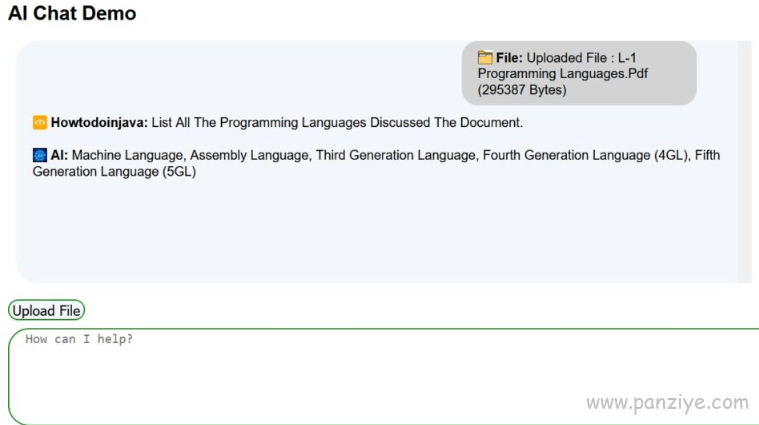The width and height of the screenshot is (759, 425).
Task: Open the Upload File dialog
Action: point(46,310)
